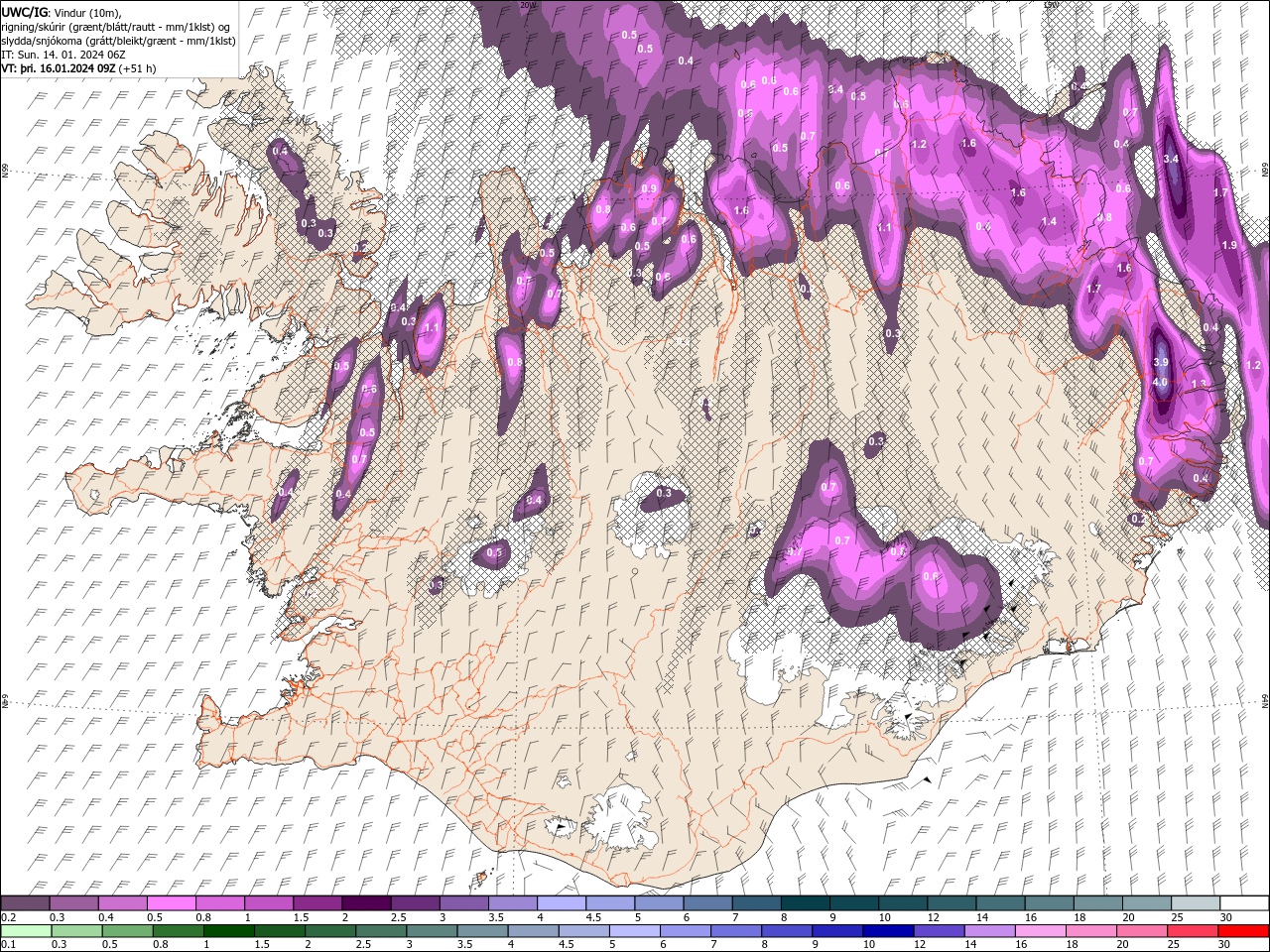Click the lavender 4 swatch in snow scale
Screen dimensions: 1270x952
(563, 903)
